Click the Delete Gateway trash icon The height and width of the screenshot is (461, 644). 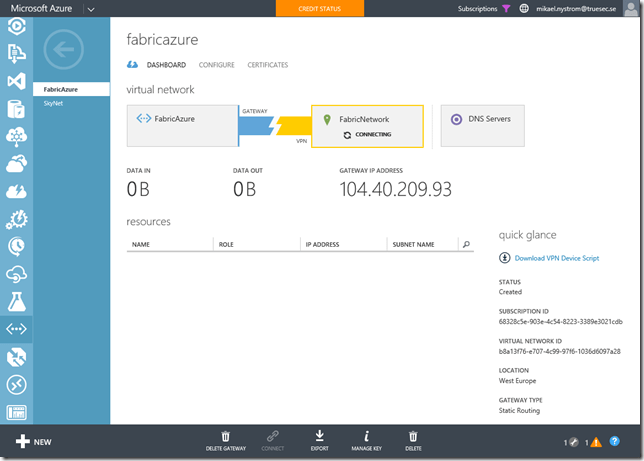[x=225, y=436]
